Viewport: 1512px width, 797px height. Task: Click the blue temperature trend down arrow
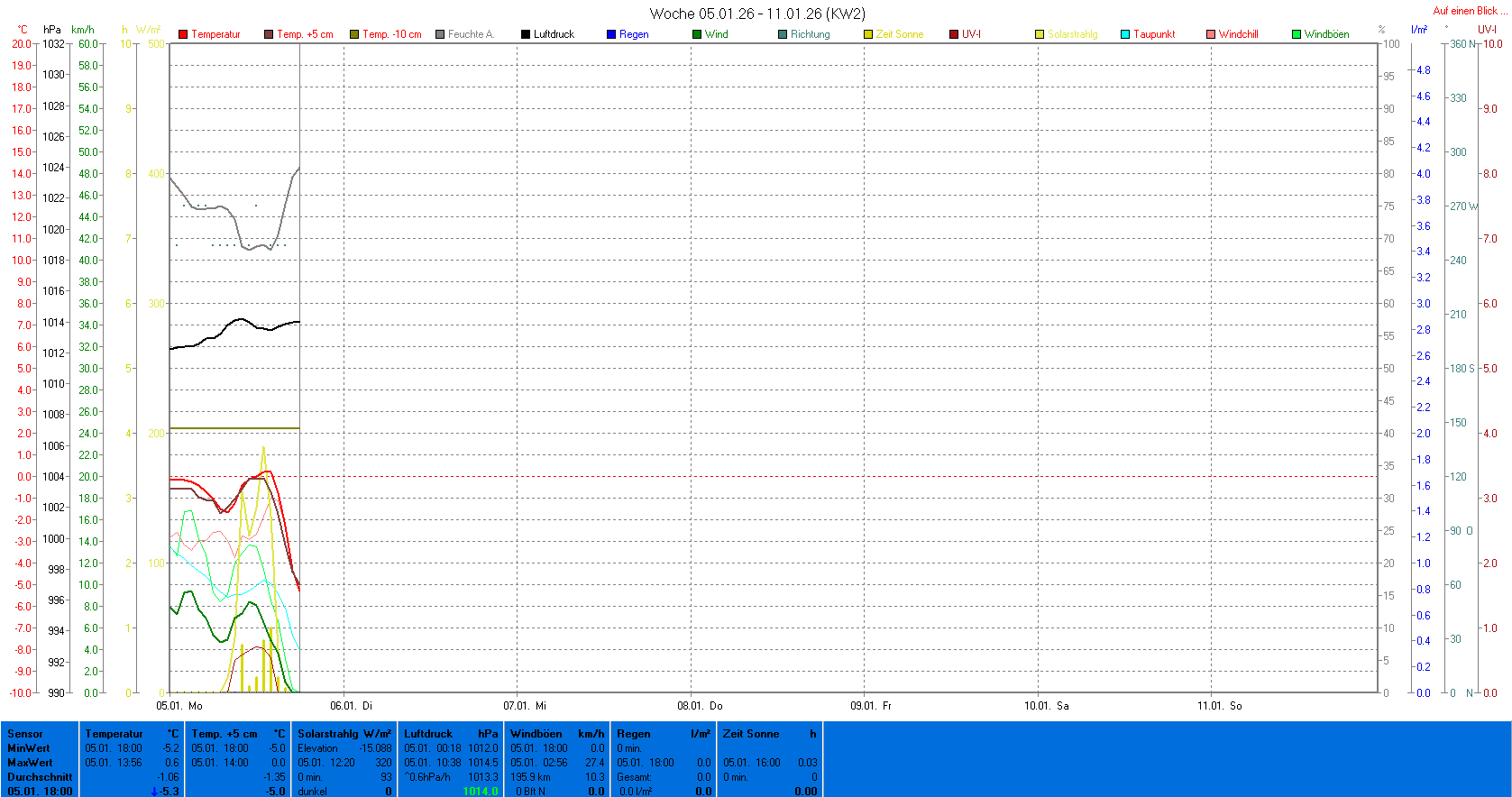click(155, 792)
